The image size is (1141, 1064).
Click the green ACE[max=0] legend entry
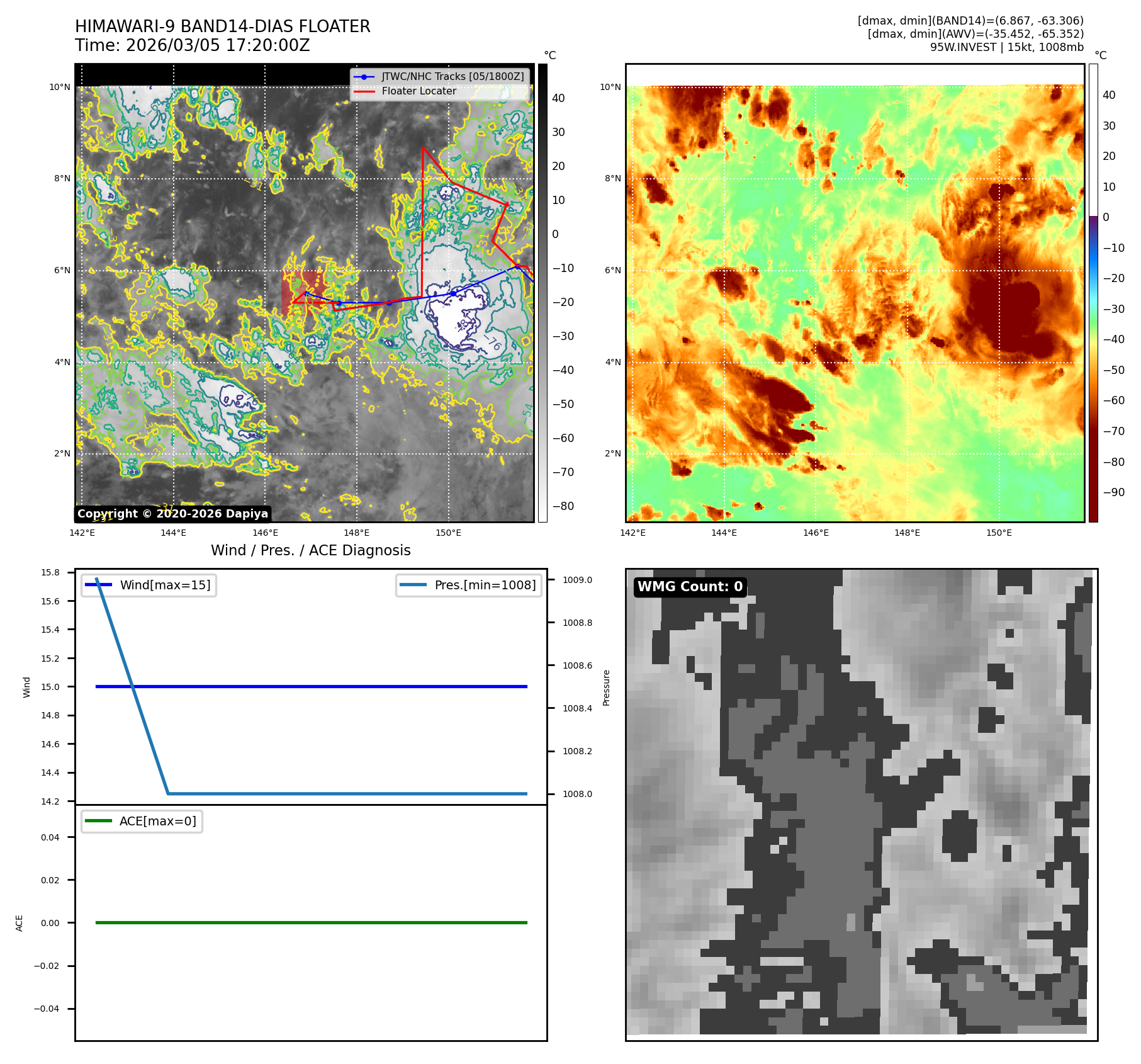tap(142, 821)
